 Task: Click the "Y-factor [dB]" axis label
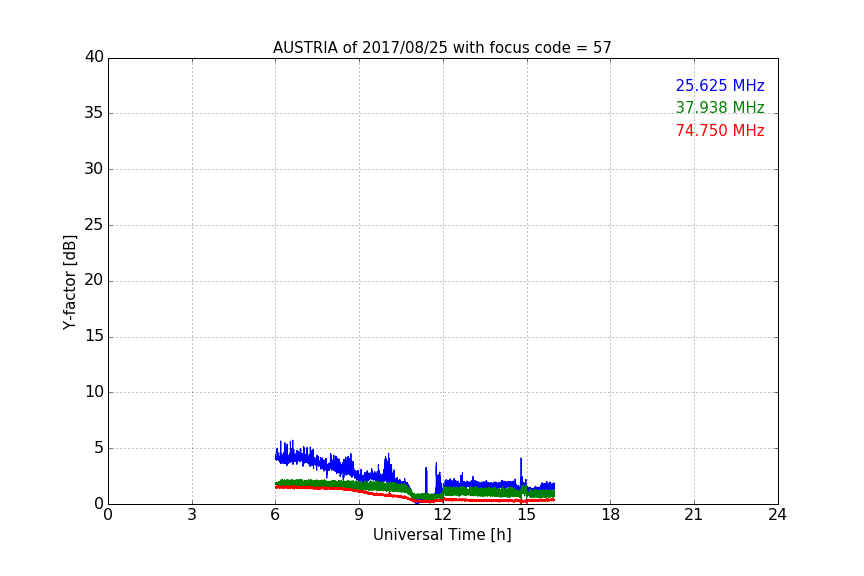click(69, 282)
